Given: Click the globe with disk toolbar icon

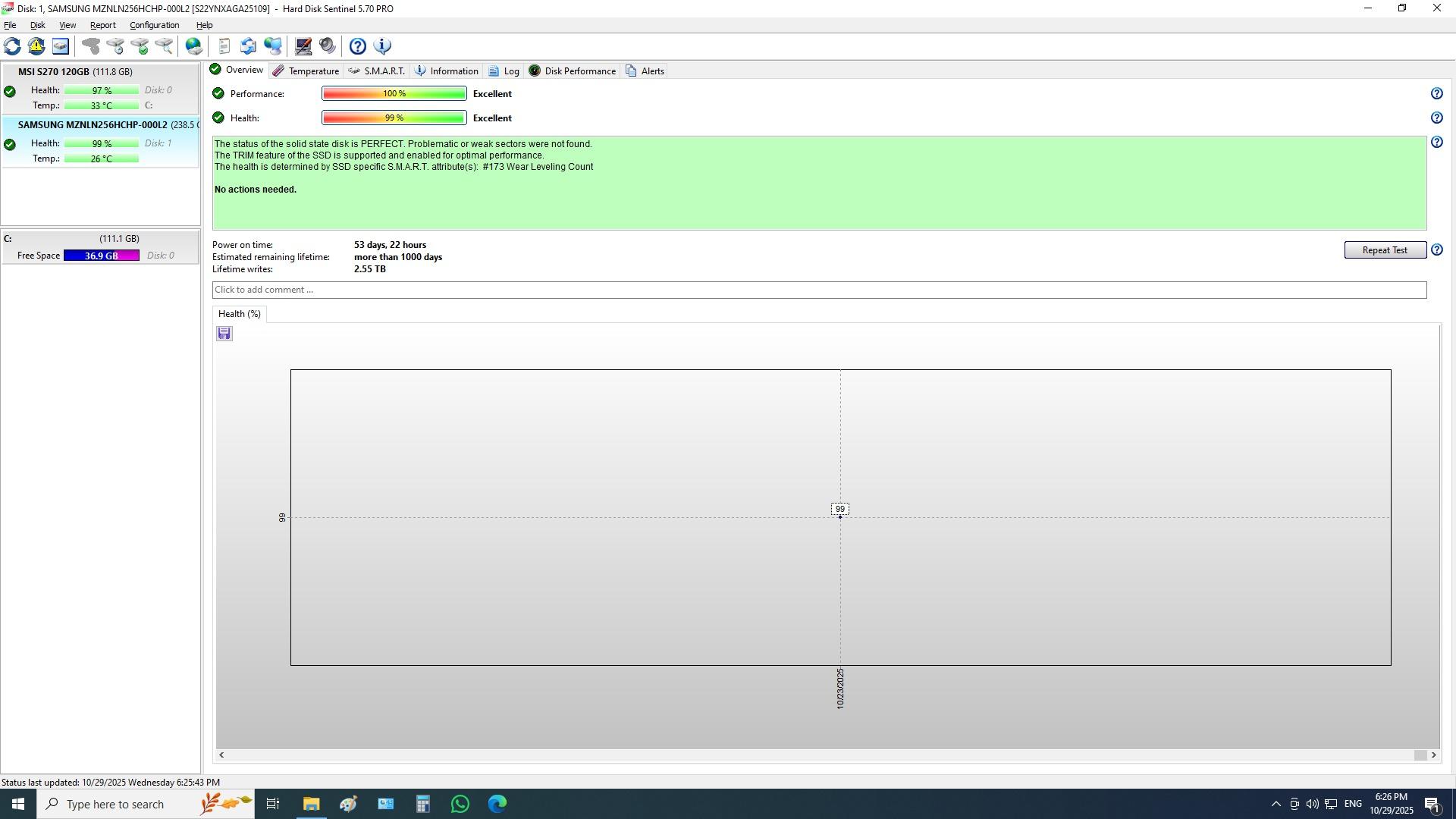Looking at the screenshot, I should pyautogui.click(x=194, y=46).
